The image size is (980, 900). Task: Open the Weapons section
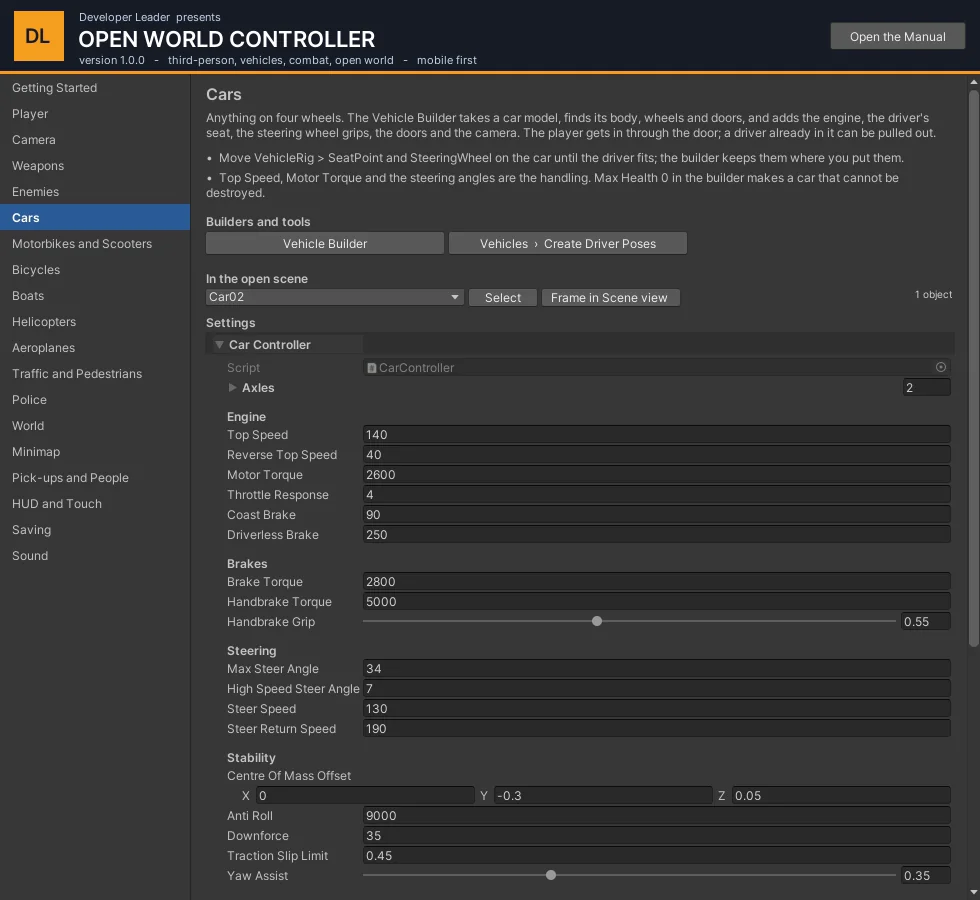coord(95,166)
